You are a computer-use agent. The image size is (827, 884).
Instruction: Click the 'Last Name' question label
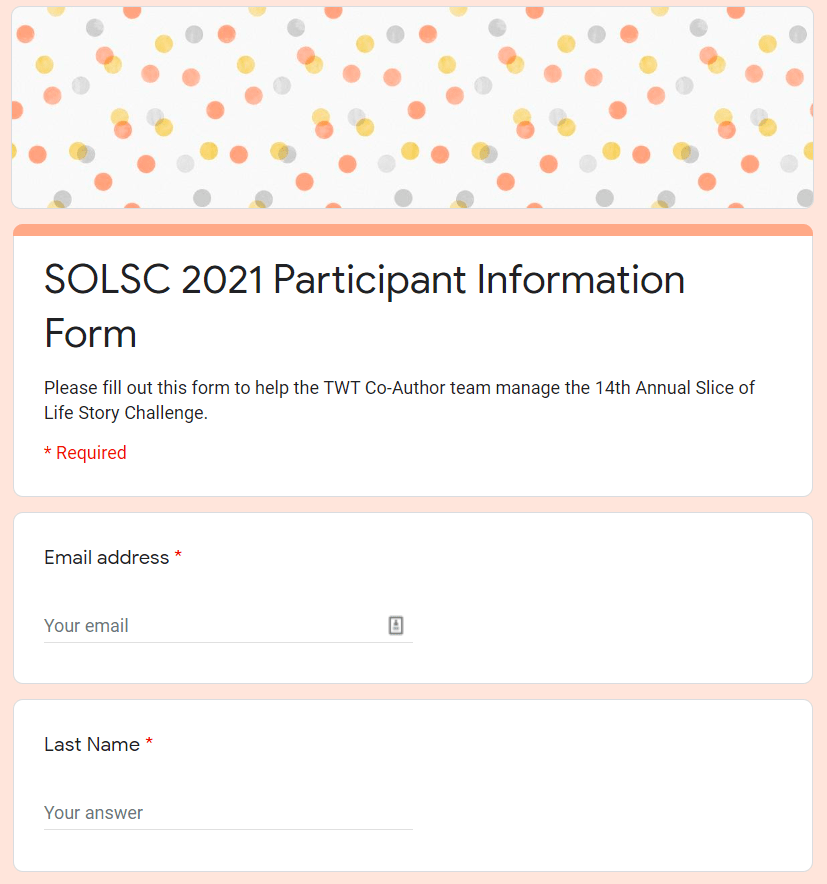coord(92,745)
